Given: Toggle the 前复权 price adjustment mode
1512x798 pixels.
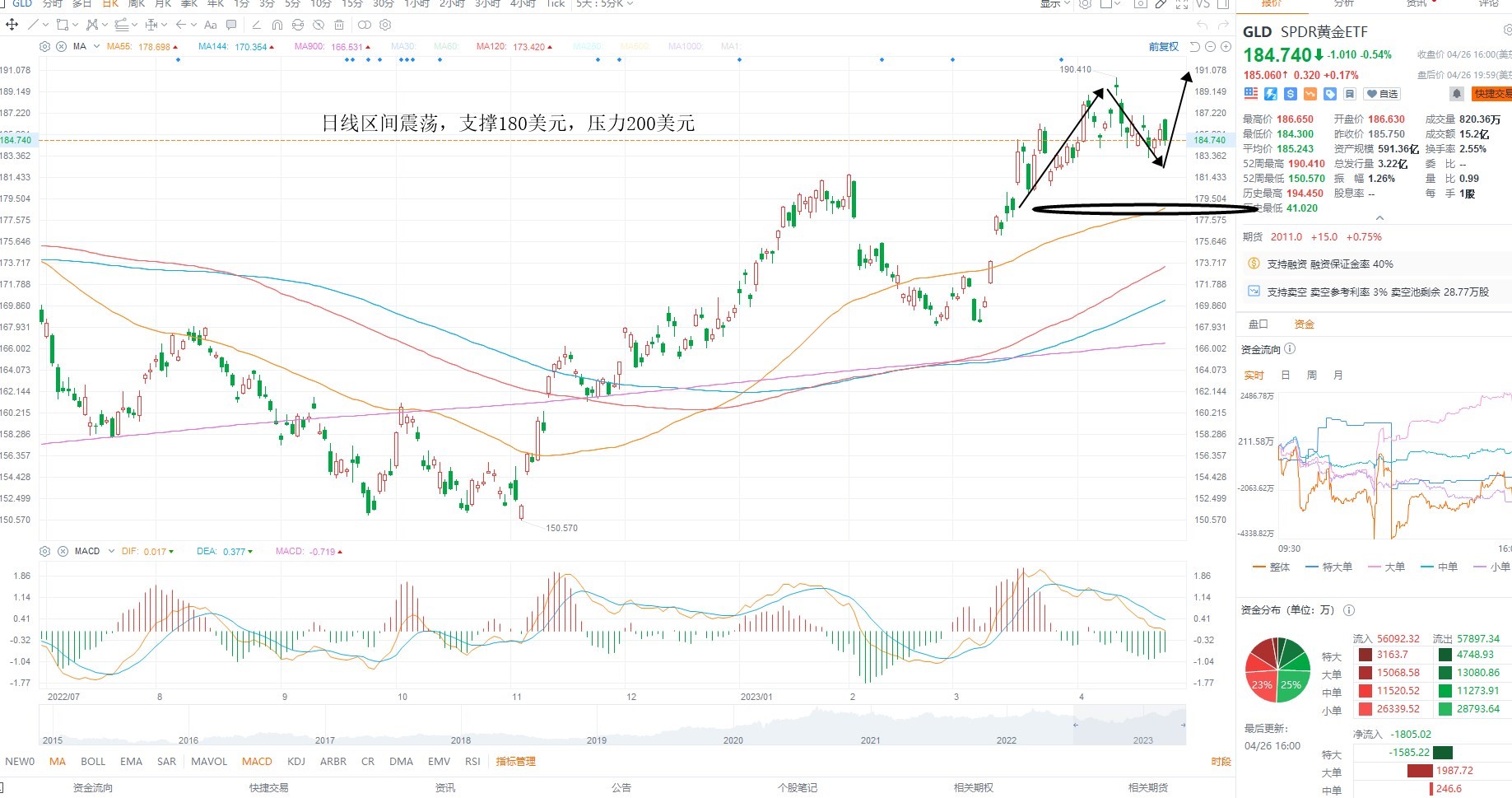Looking at the screenshot, I should point(1164,47).
